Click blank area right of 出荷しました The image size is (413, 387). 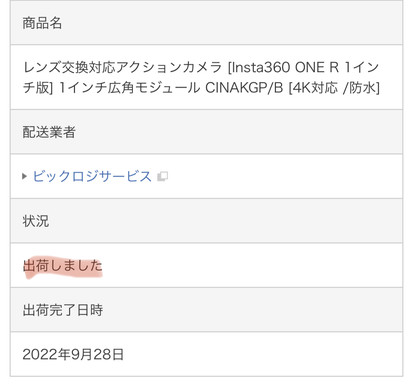(253, 266)
